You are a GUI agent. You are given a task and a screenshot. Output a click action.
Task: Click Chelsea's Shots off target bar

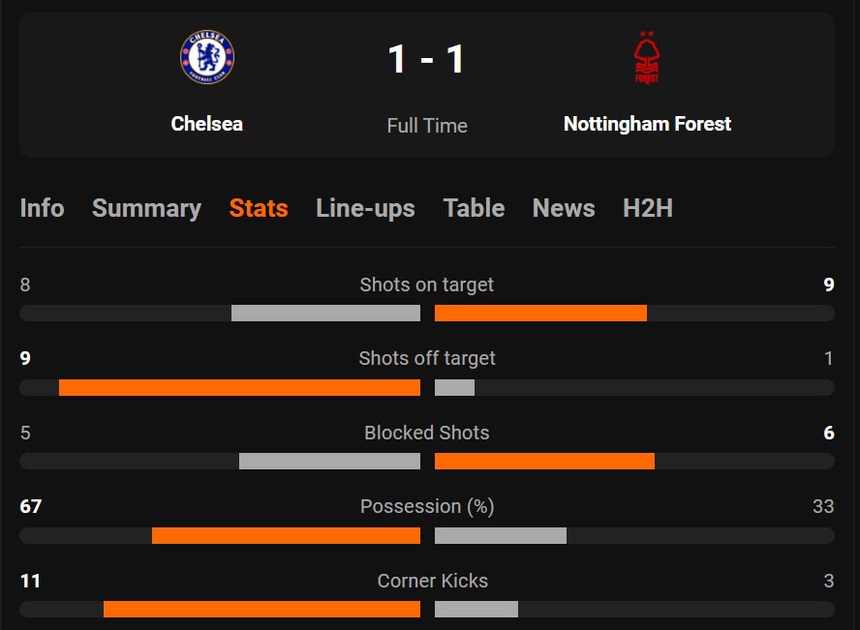pyautogui.click(x=240, y=386)
